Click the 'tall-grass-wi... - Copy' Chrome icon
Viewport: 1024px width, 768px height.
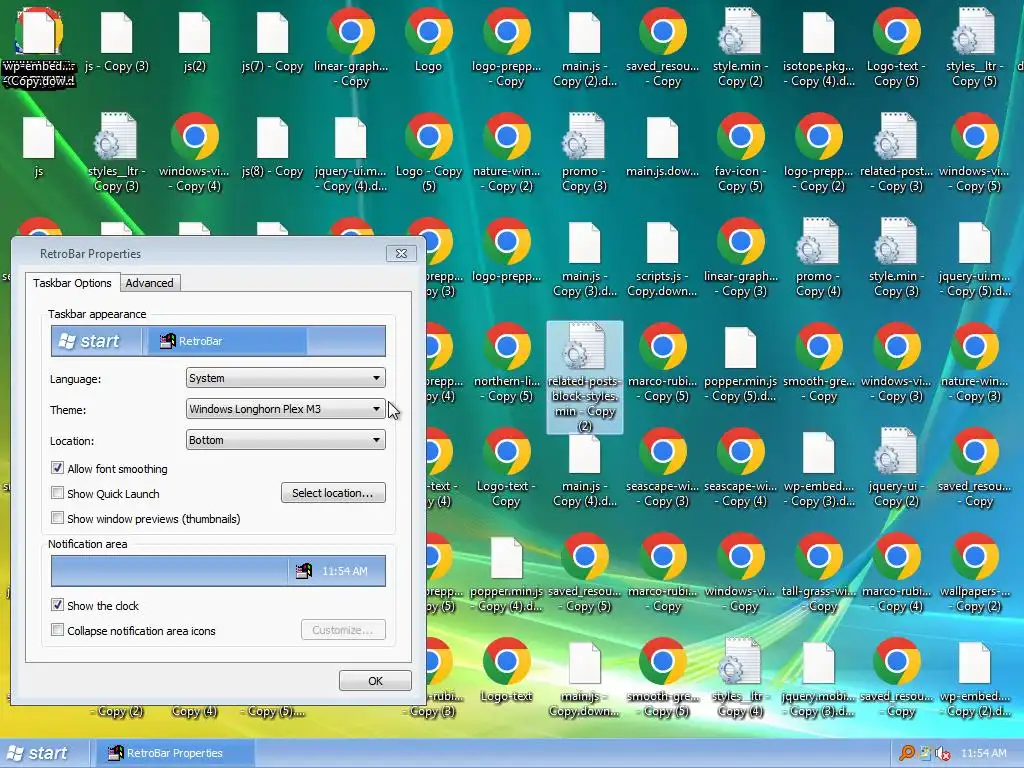[818, 557]
